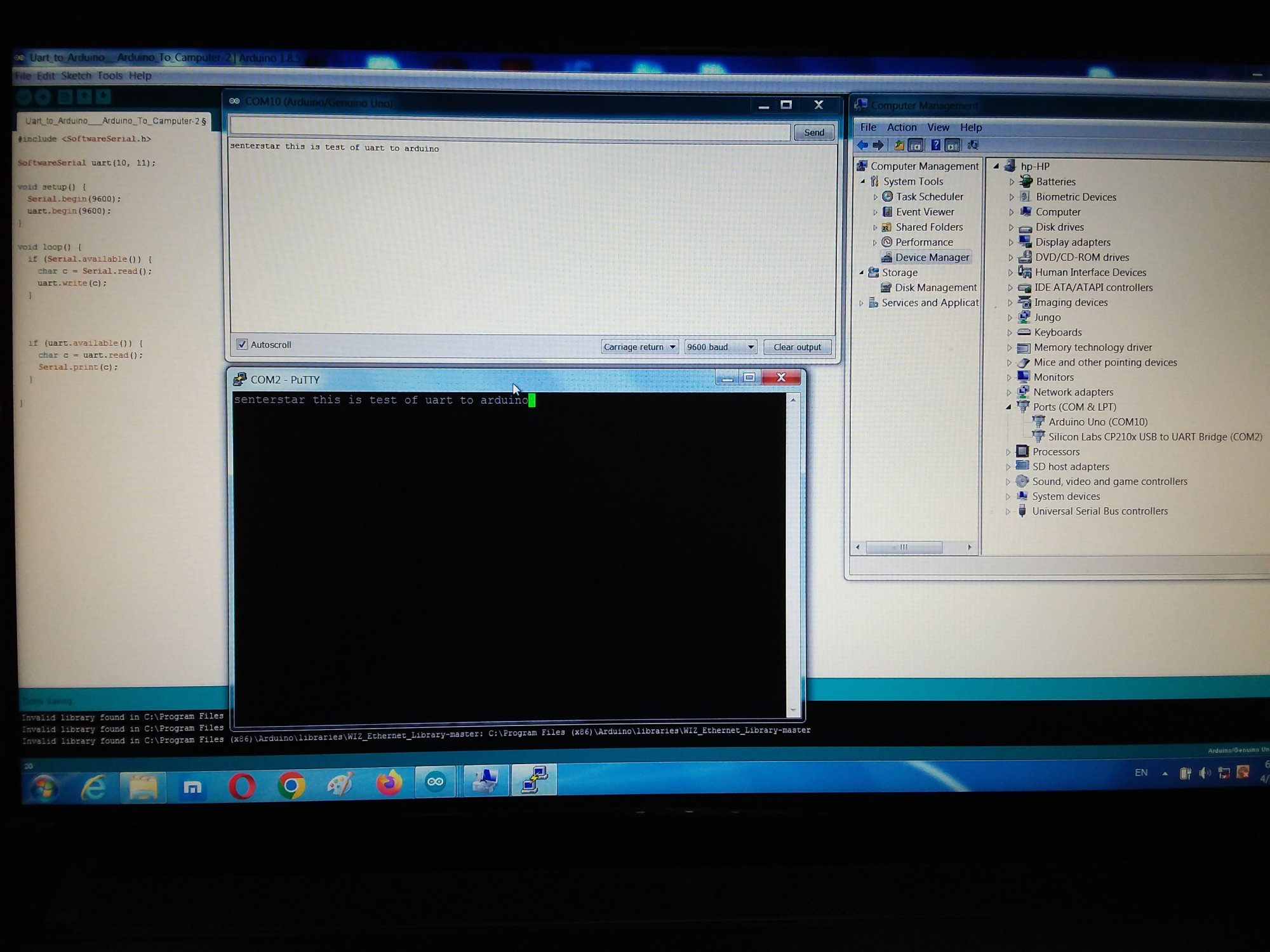
Task: Launch Firefox from the taskbar
Action: pyautogui.click(x=389, y=783)
